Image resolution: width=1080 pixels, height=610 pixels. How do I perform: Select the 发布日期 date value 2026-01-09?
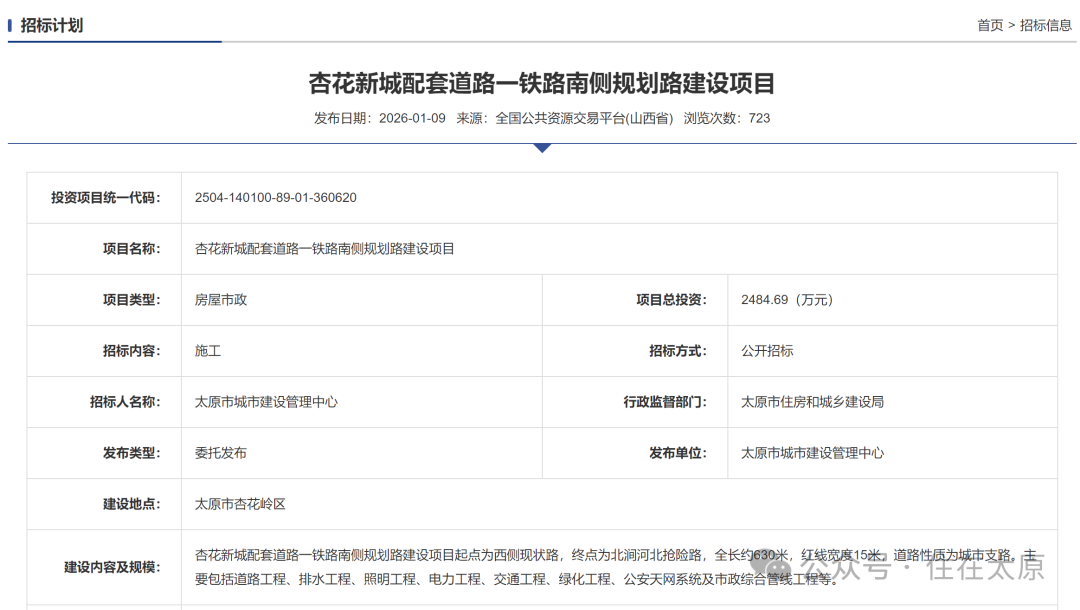[x=412, y=118]
